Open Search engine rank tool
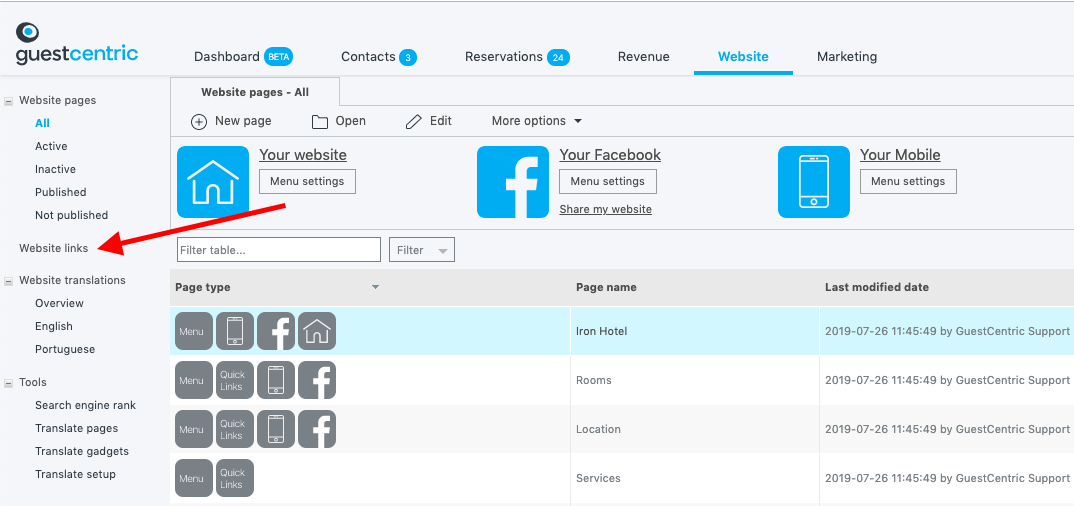Screen dimensions: 1074x506 pos(86,405)
